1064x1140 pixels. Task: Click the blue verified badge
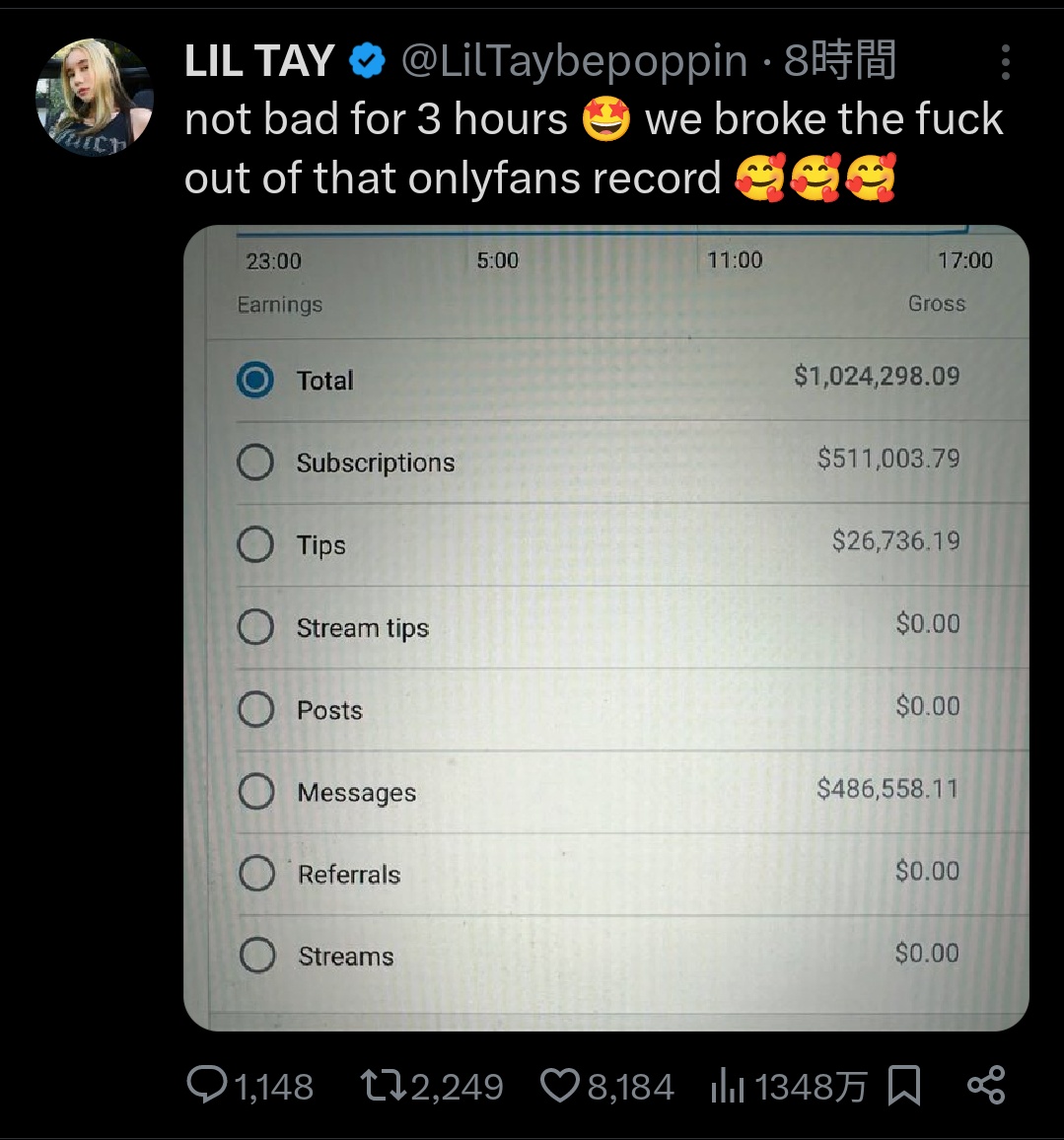367,60
